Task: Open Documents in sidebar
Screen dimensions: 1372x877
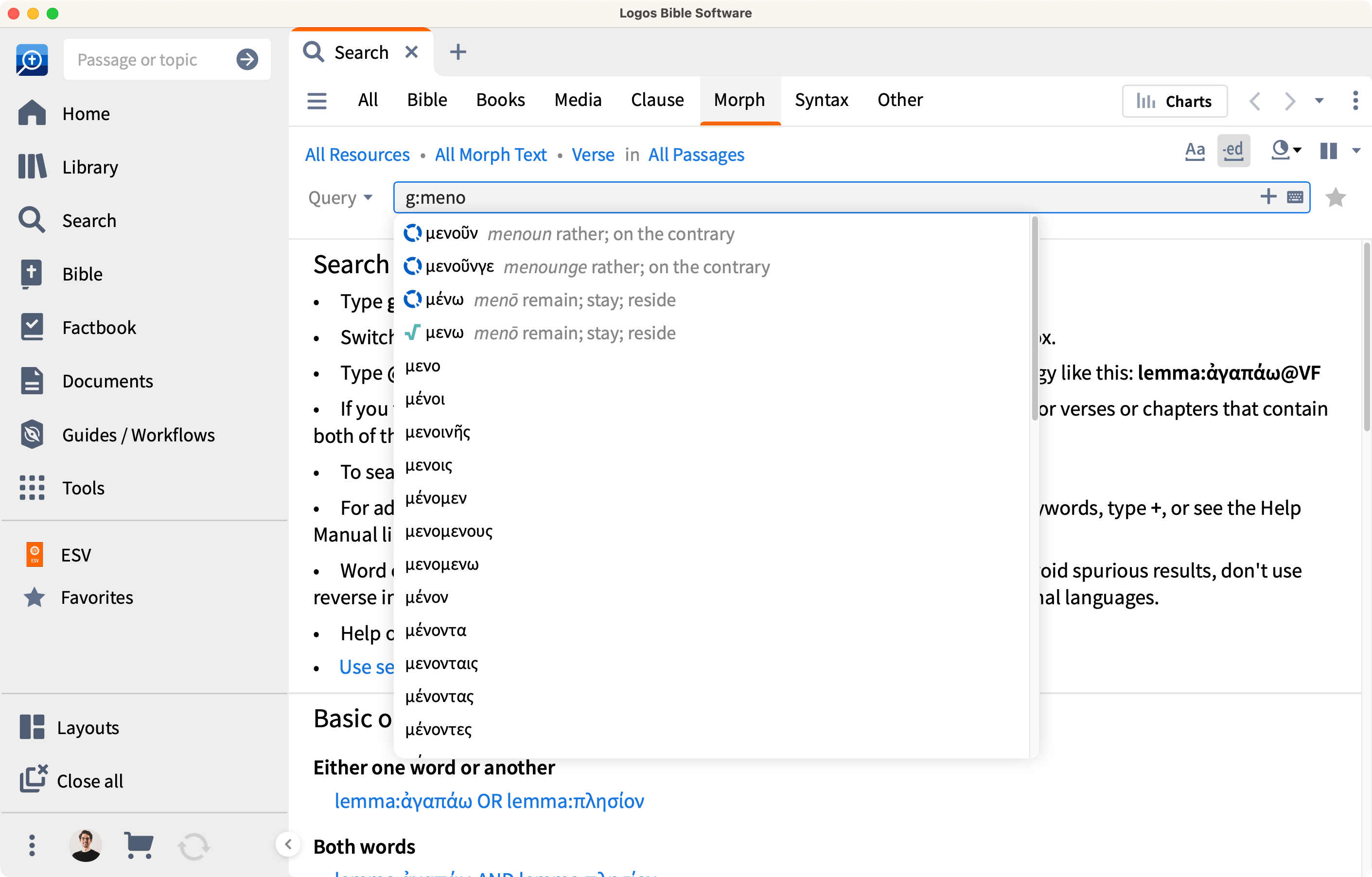Action: point(86,381)
